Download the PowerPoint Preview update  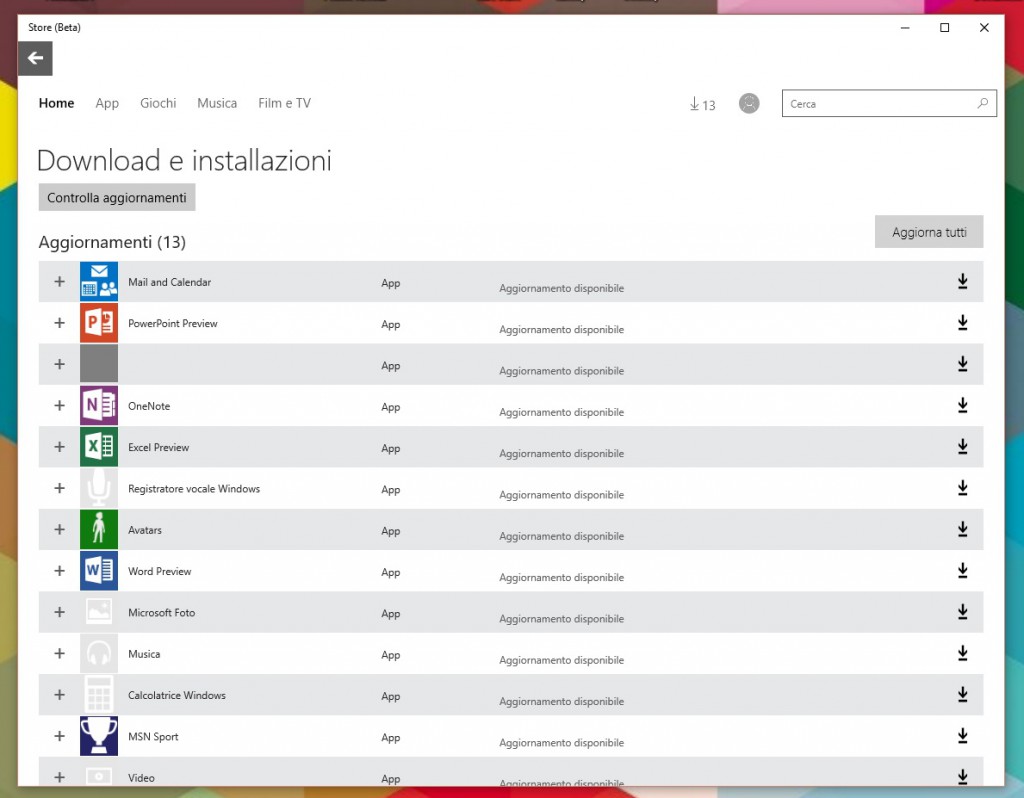click(x=963, y=323)
